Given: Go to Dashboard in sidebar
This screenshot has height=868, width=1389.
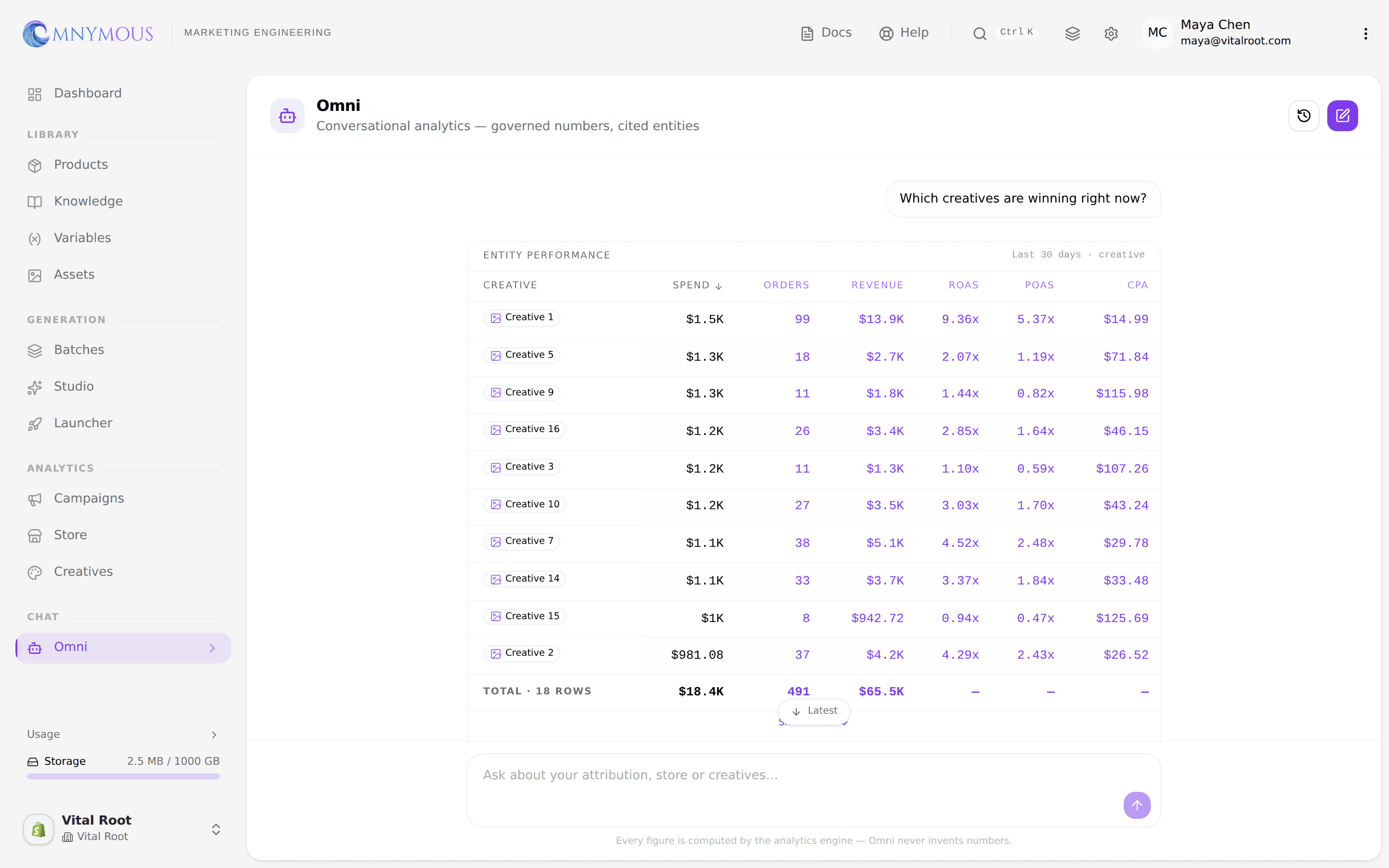Looking at the screenshot, I should coord(123,94).
